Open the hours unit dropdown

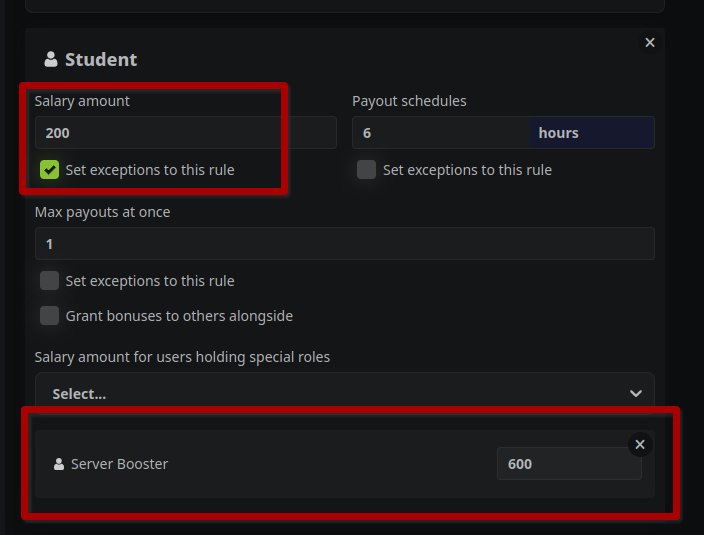591,133
